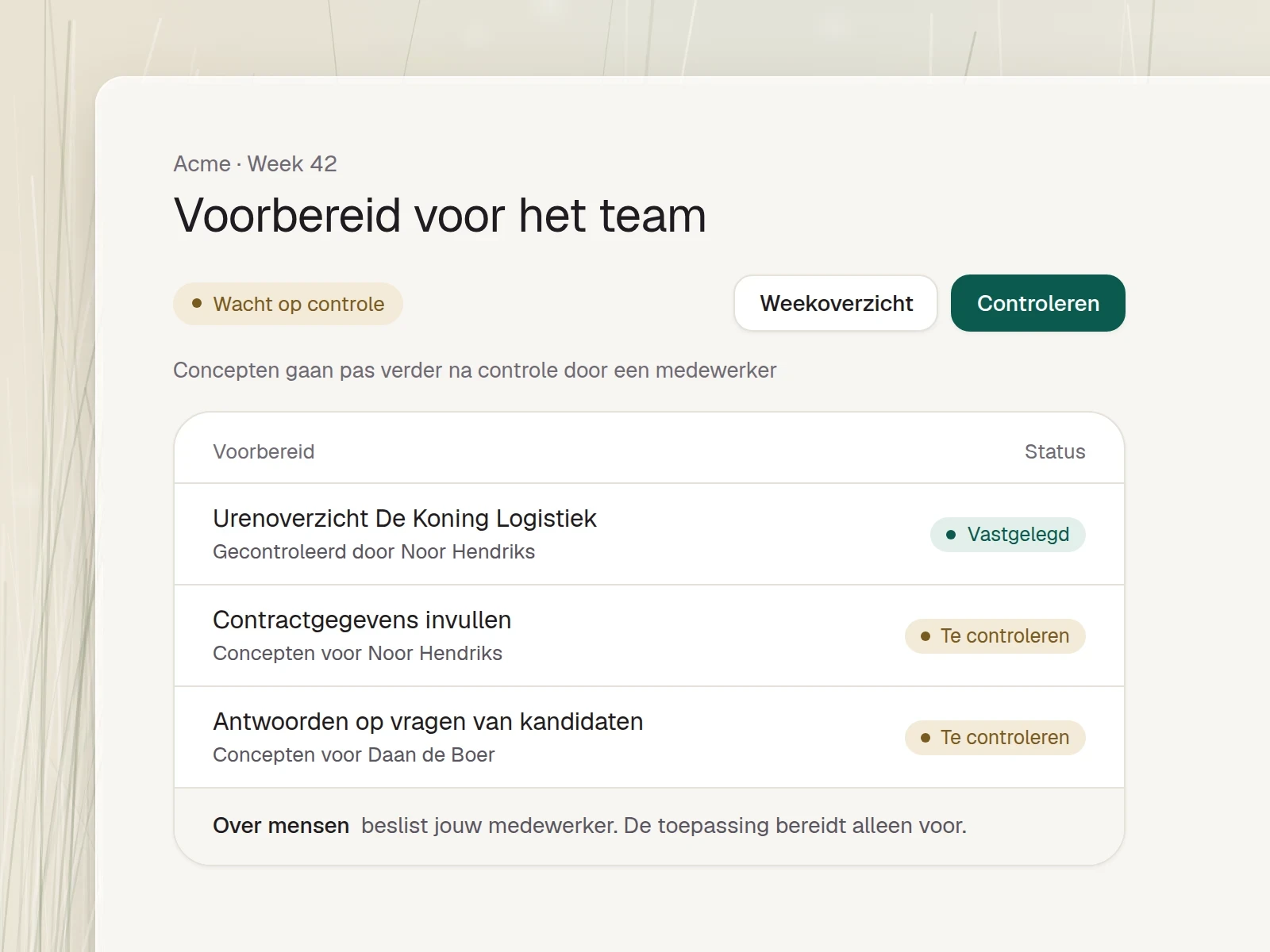Click the 'Vastgelegd' status badge
The height and width of the screenshot is (952, 1270).
pyautogui.click(x=1008, y=534)
